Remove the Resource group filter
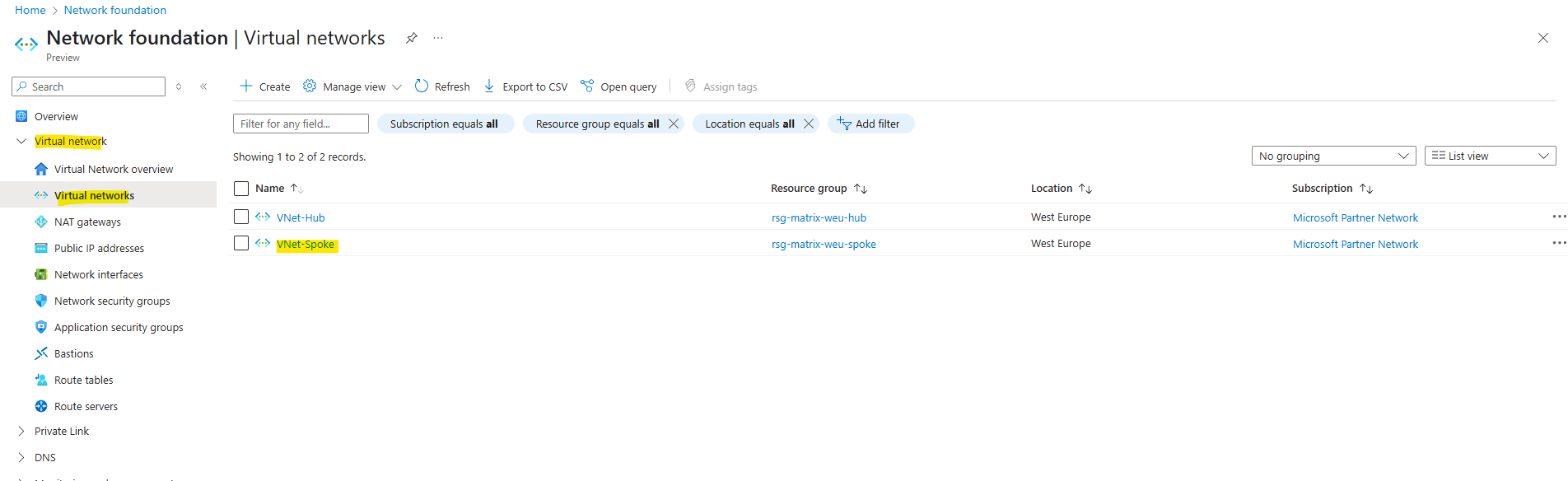 (674, 124)
